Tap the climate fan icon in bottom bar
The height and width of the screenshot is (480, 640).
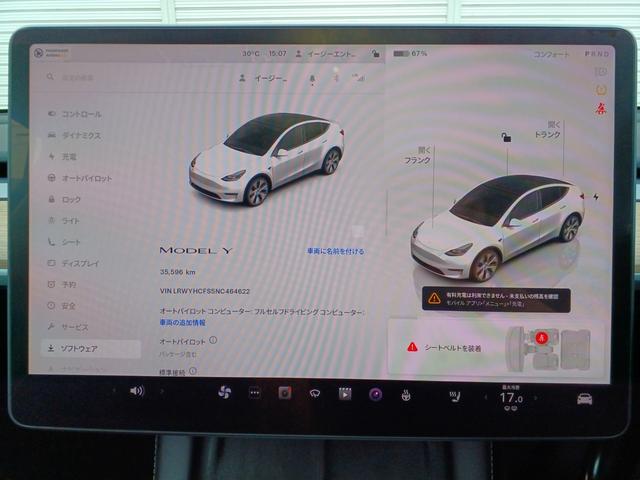pyautogui.click(x=224, y=392)
